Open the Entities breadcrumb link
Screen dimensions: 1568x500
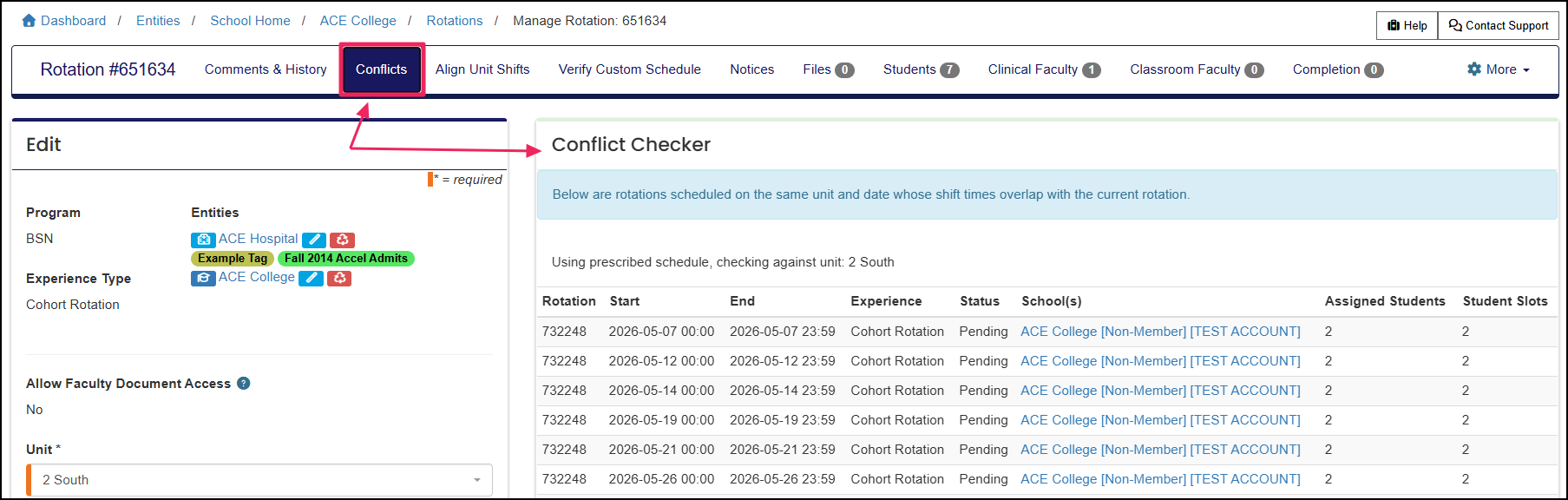click(x=158, y=21)
